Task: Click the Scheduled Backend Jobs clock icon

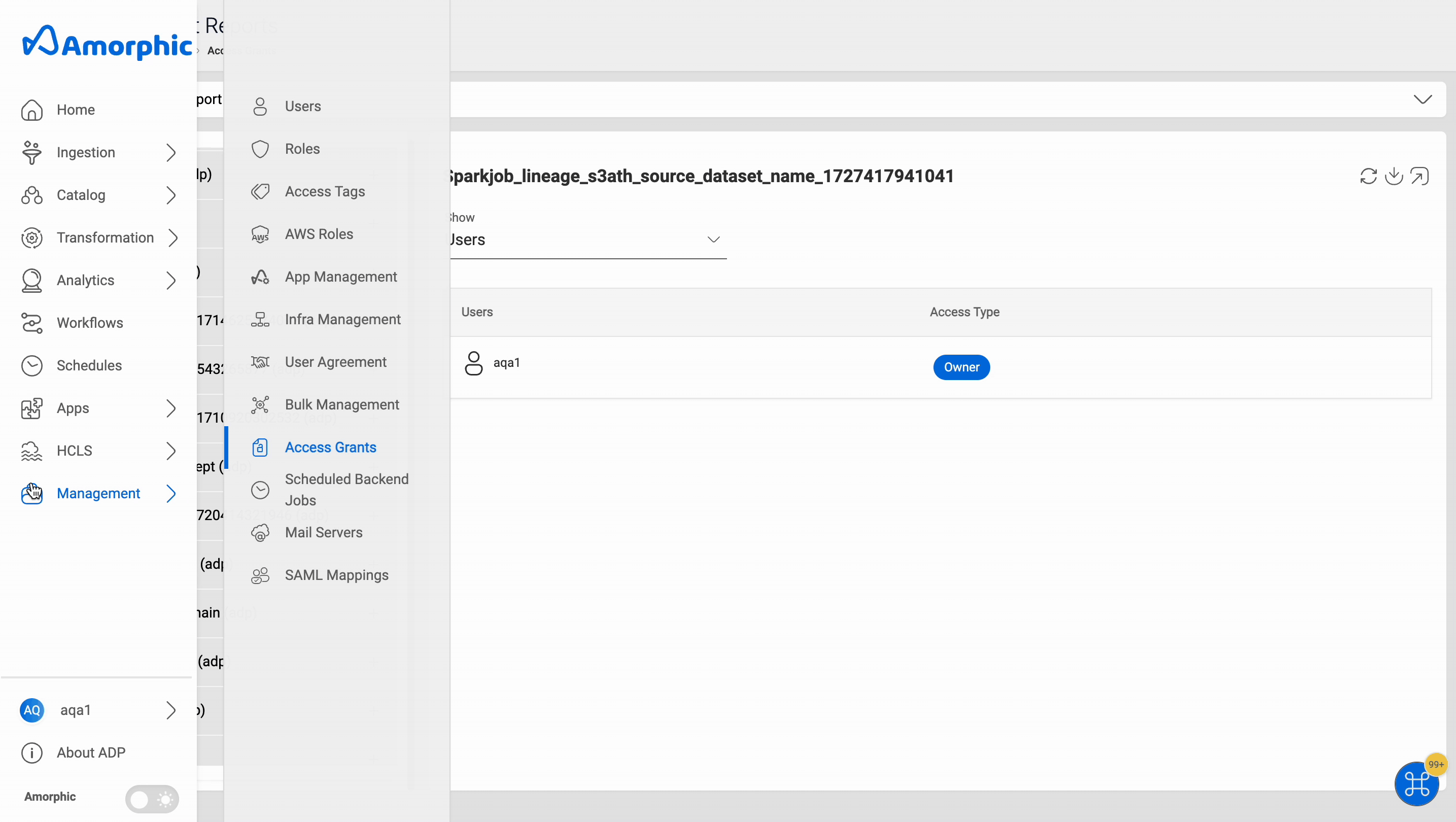Action: 260,490
